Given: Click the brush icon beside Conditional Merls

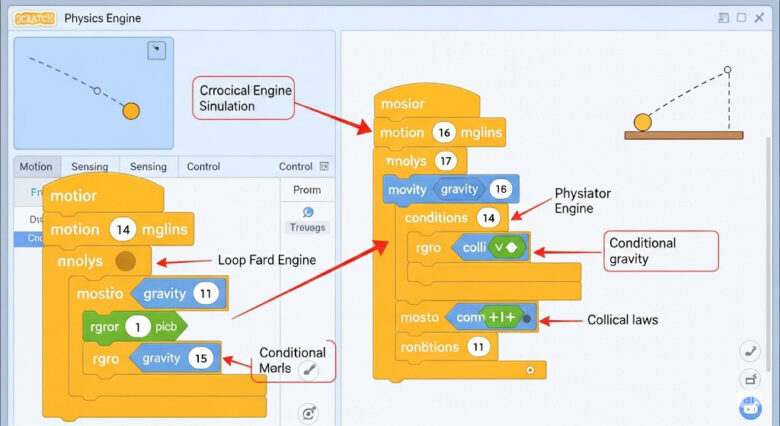Looking at the screenshot, I should pos(309,371).
